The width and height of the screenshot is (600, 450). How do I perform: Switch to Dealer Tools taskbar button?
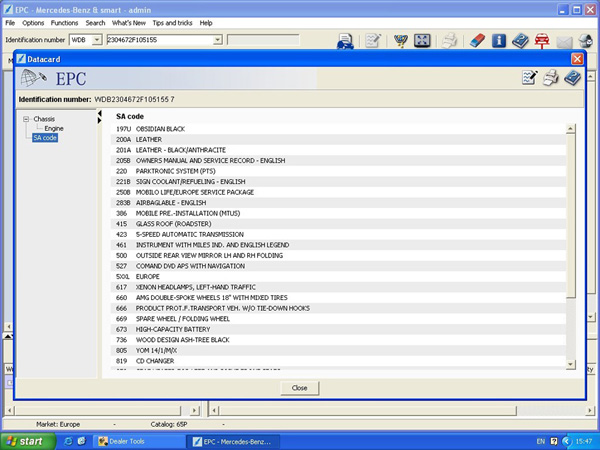pos(138,441)
